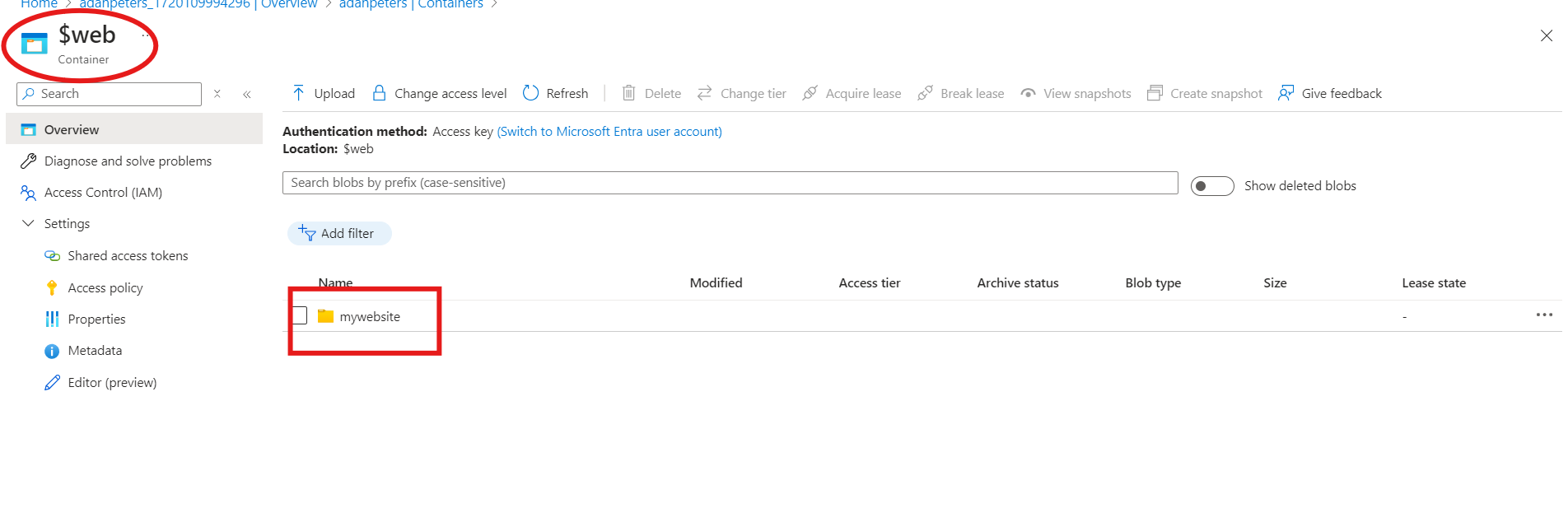Click the Give feedback person icon
The image size is (1568, 527).
tap(1286, 93)
